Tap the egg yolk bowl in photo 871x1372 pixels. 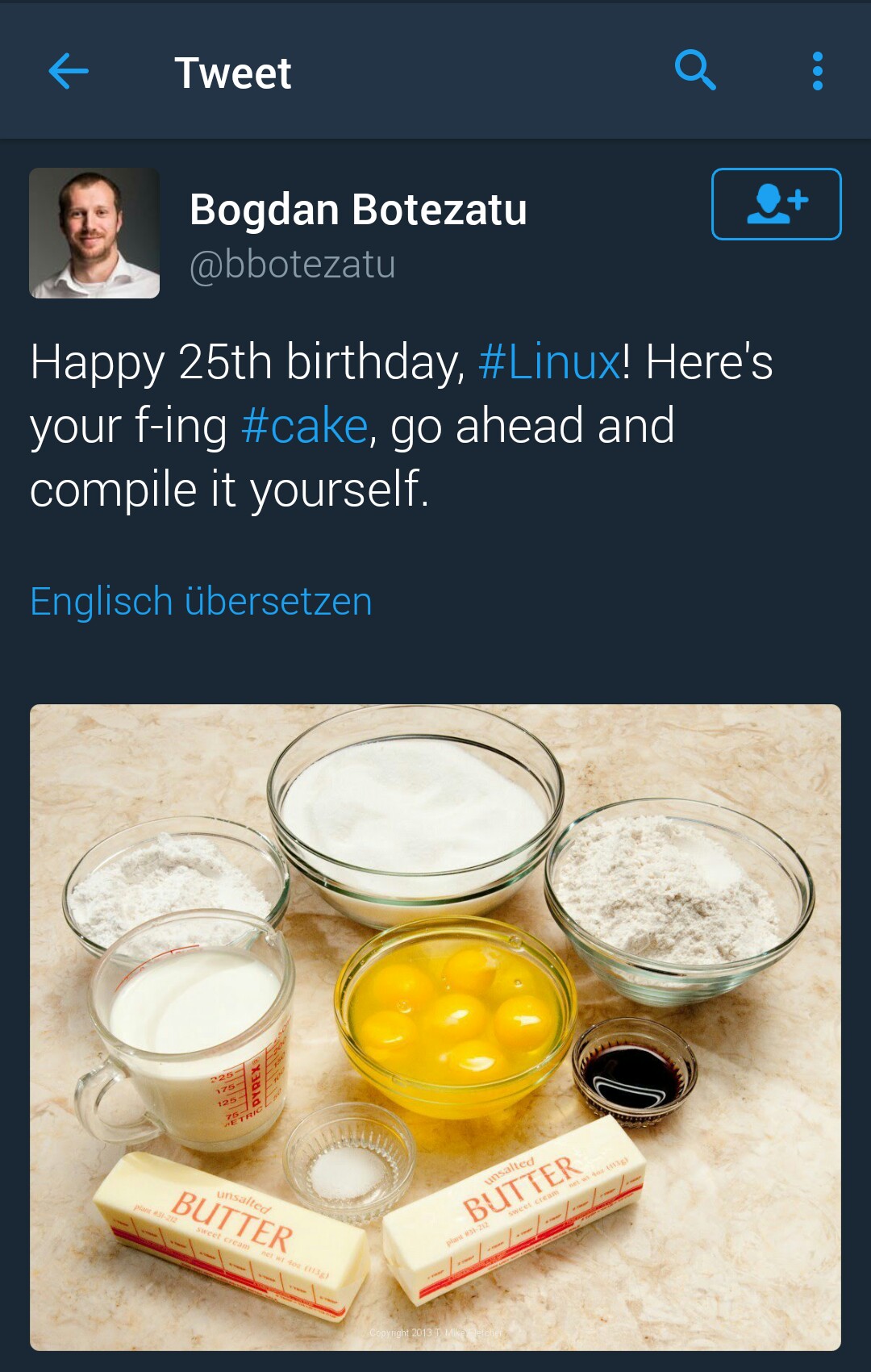[x=456, y=1016]
